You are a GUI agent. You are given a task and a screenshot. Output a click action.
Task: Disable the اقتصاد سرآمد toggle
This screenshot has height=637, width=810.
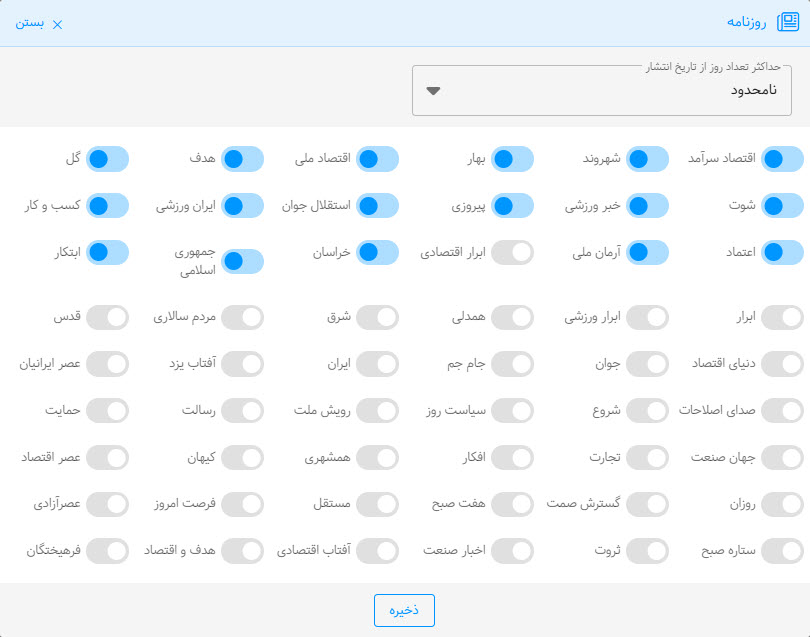click(783, 159)
